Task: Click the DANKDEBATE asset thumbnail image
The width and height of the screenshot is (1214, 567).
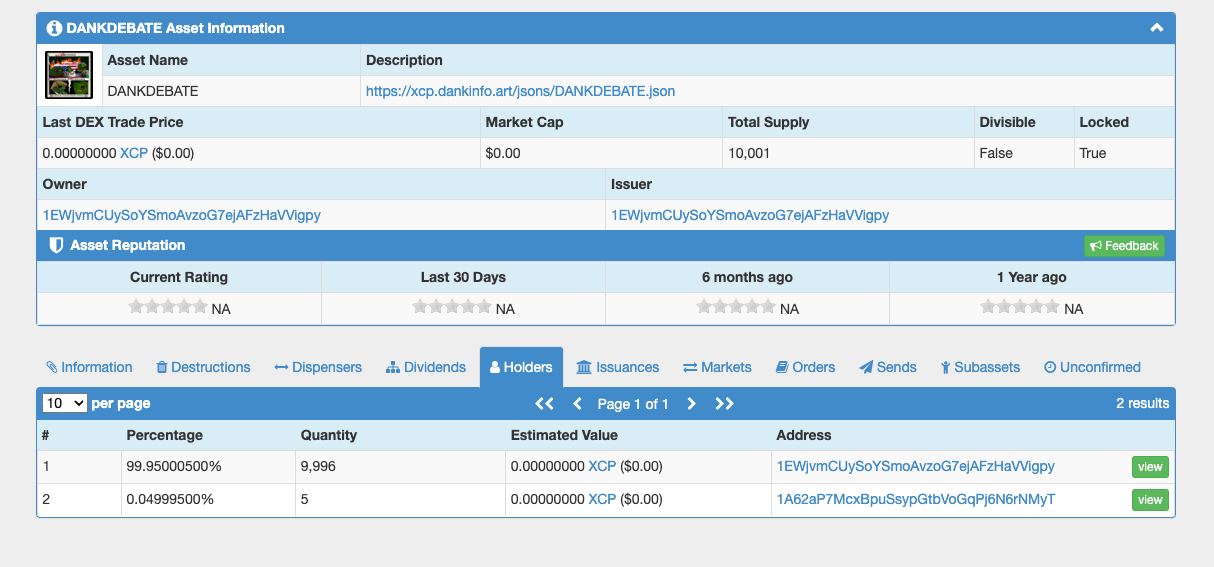Action: 69,75
